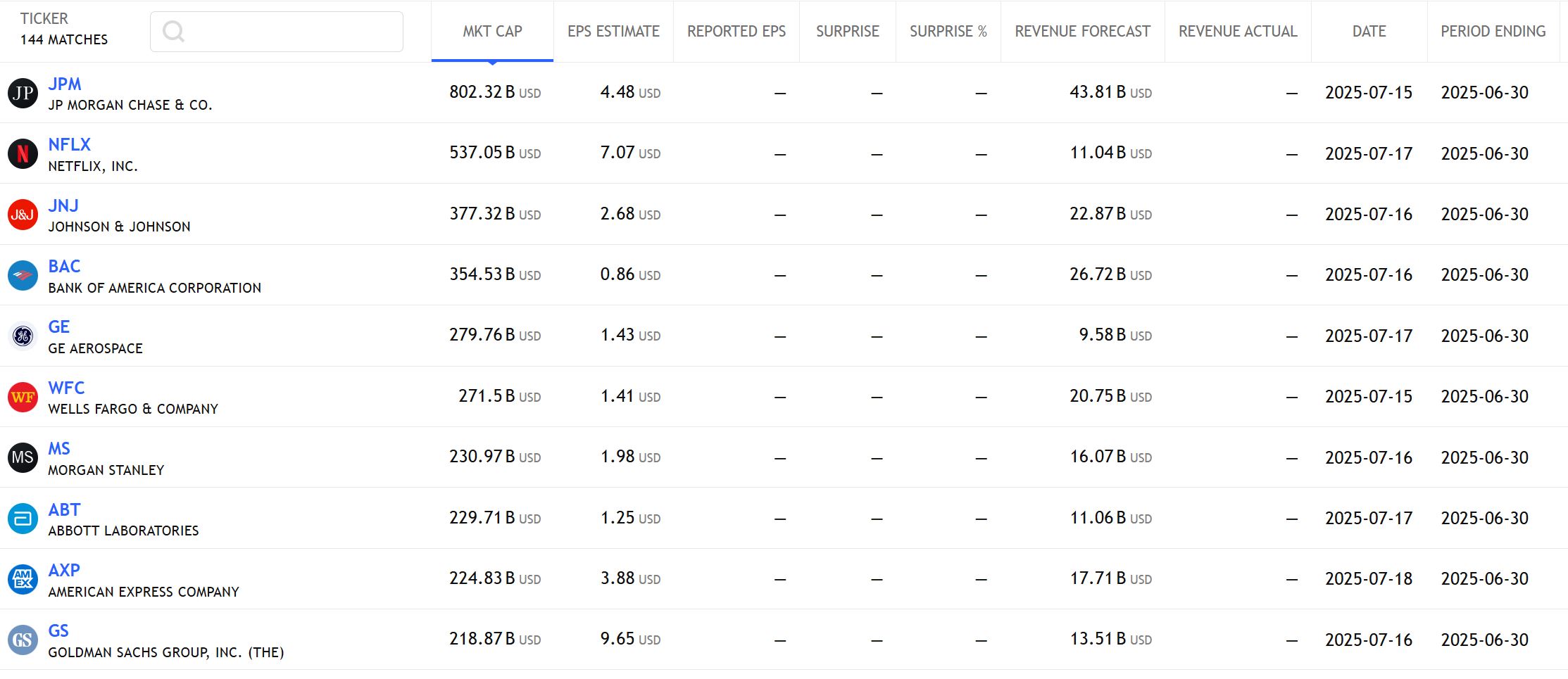The image size is (1568, 679).
Task: Click the company name AMERICAN EXPRESS COMPANY
Action: click(x=144, y=592)
